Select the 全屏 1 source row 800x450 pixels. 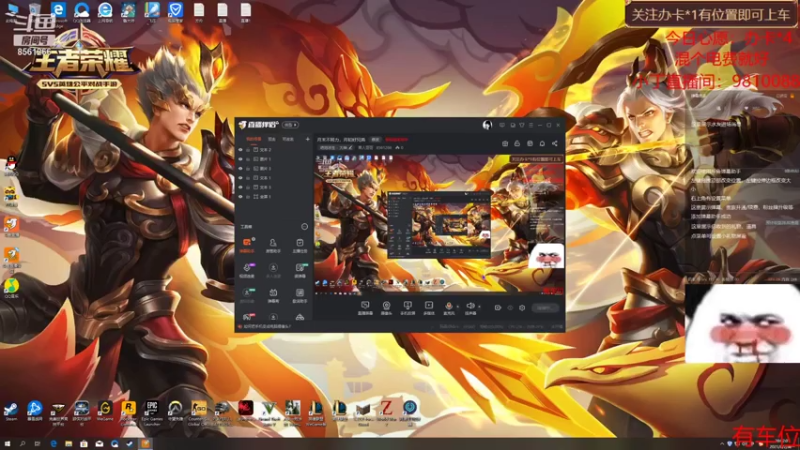(274, 196)
